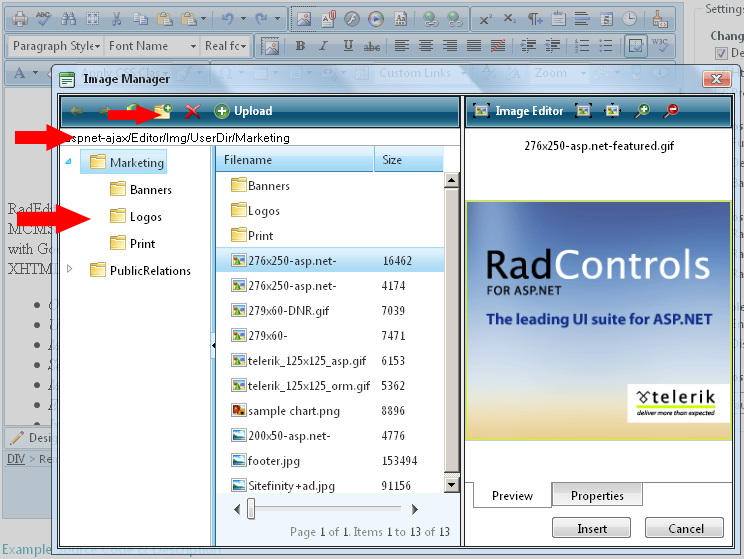
Task: Click the Cancel button
Action: coord(685,528)
